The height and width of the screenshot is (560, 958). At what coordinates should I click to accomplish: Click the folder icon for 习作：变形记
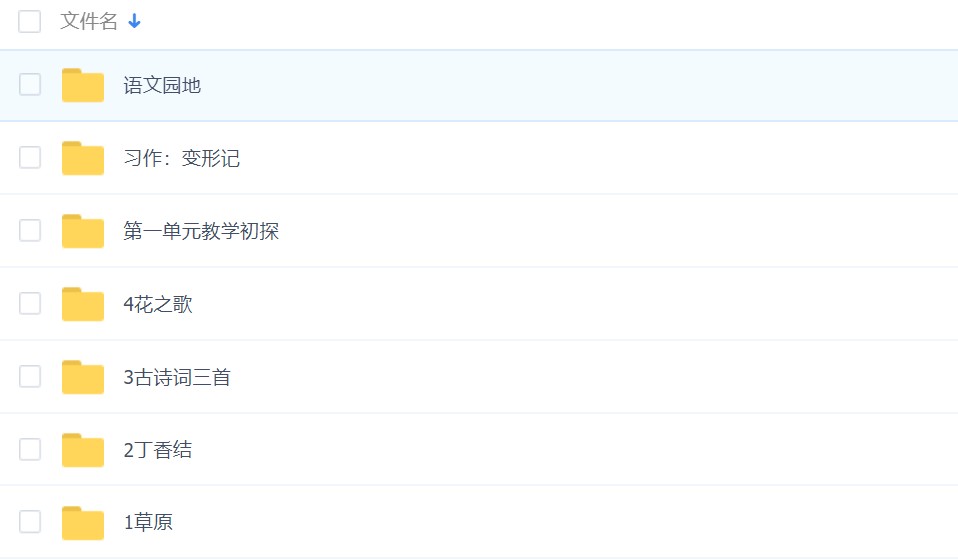(83, 158)
